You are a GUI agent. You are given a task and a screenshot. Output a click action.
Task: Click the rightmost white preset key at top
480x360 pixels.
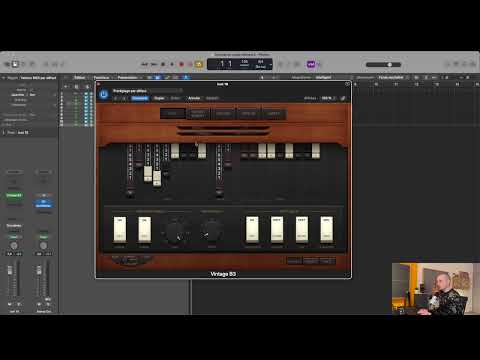pos(316,151)
